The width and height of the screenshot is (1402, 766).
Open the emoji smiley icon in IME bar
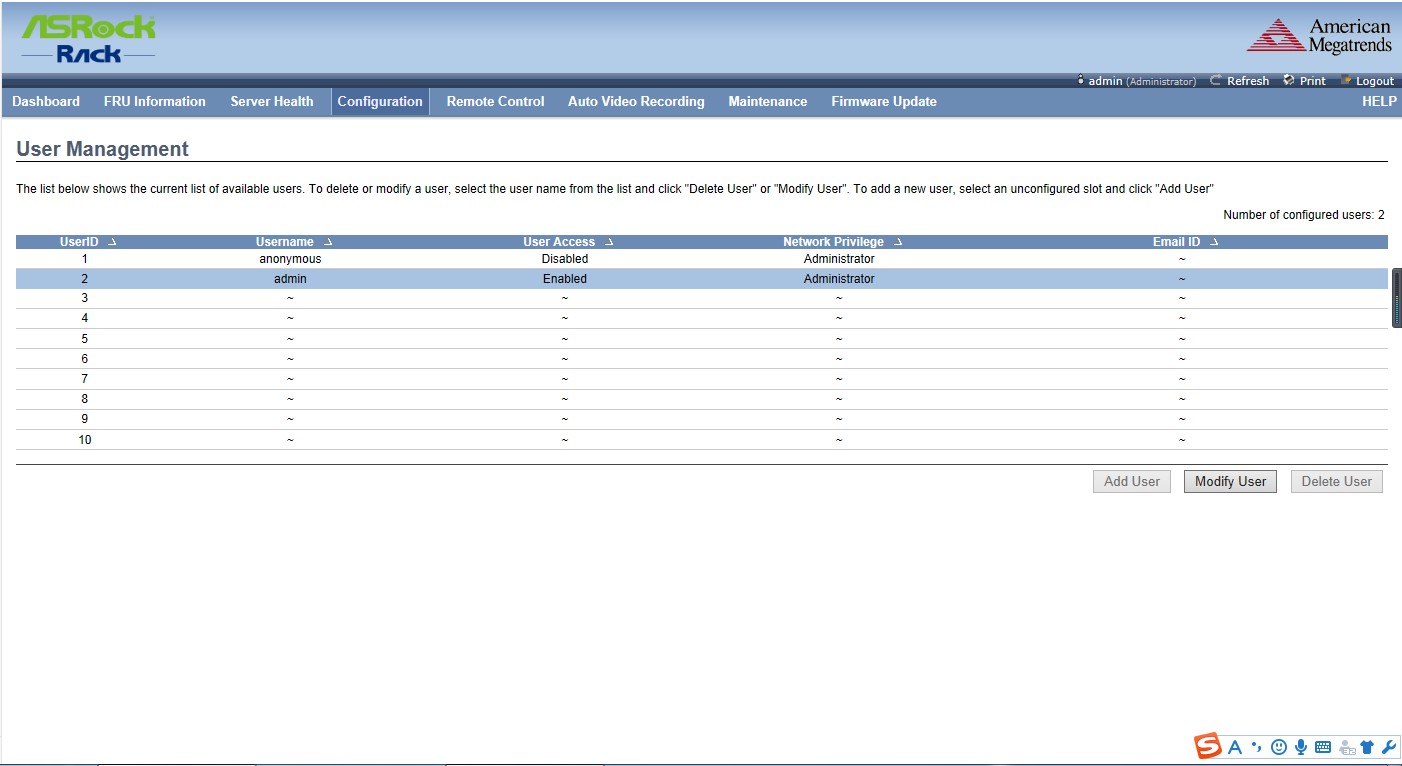click(x=1278, y=747)
